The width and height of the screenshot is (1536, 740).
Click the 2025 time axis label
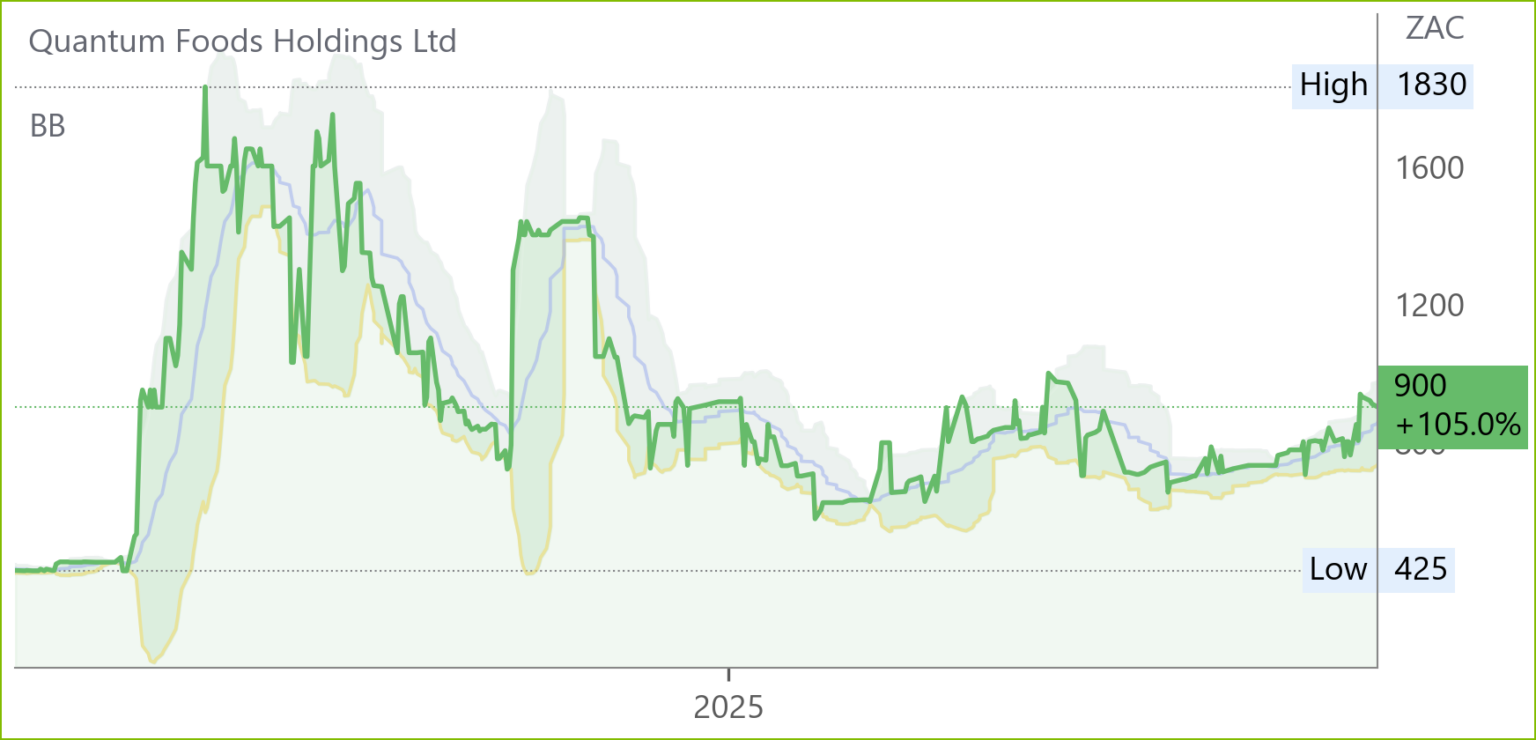tap(729, 708)
